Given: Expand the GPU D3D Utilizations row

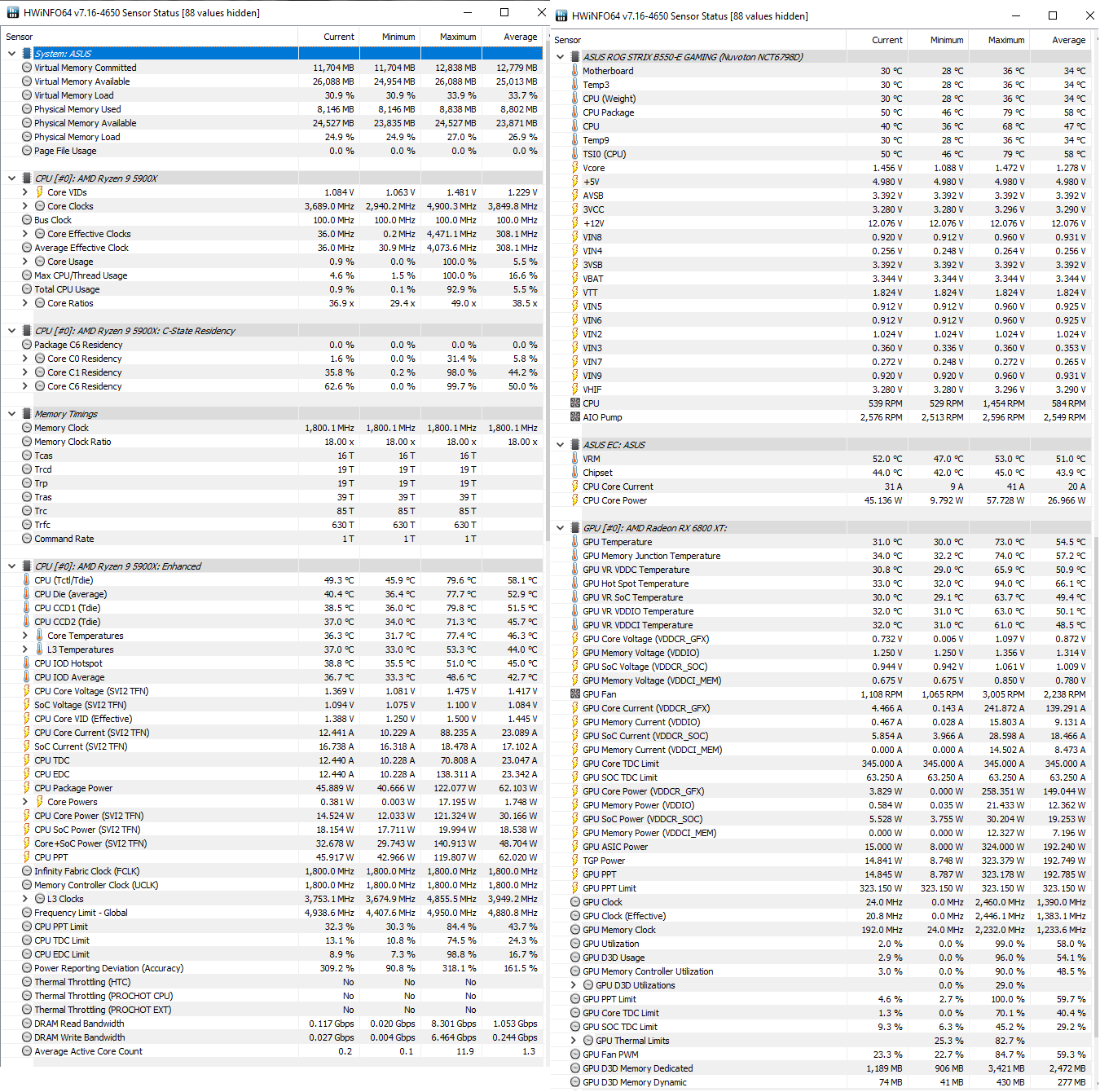Looking at the screenshot, I should point(574,985).
